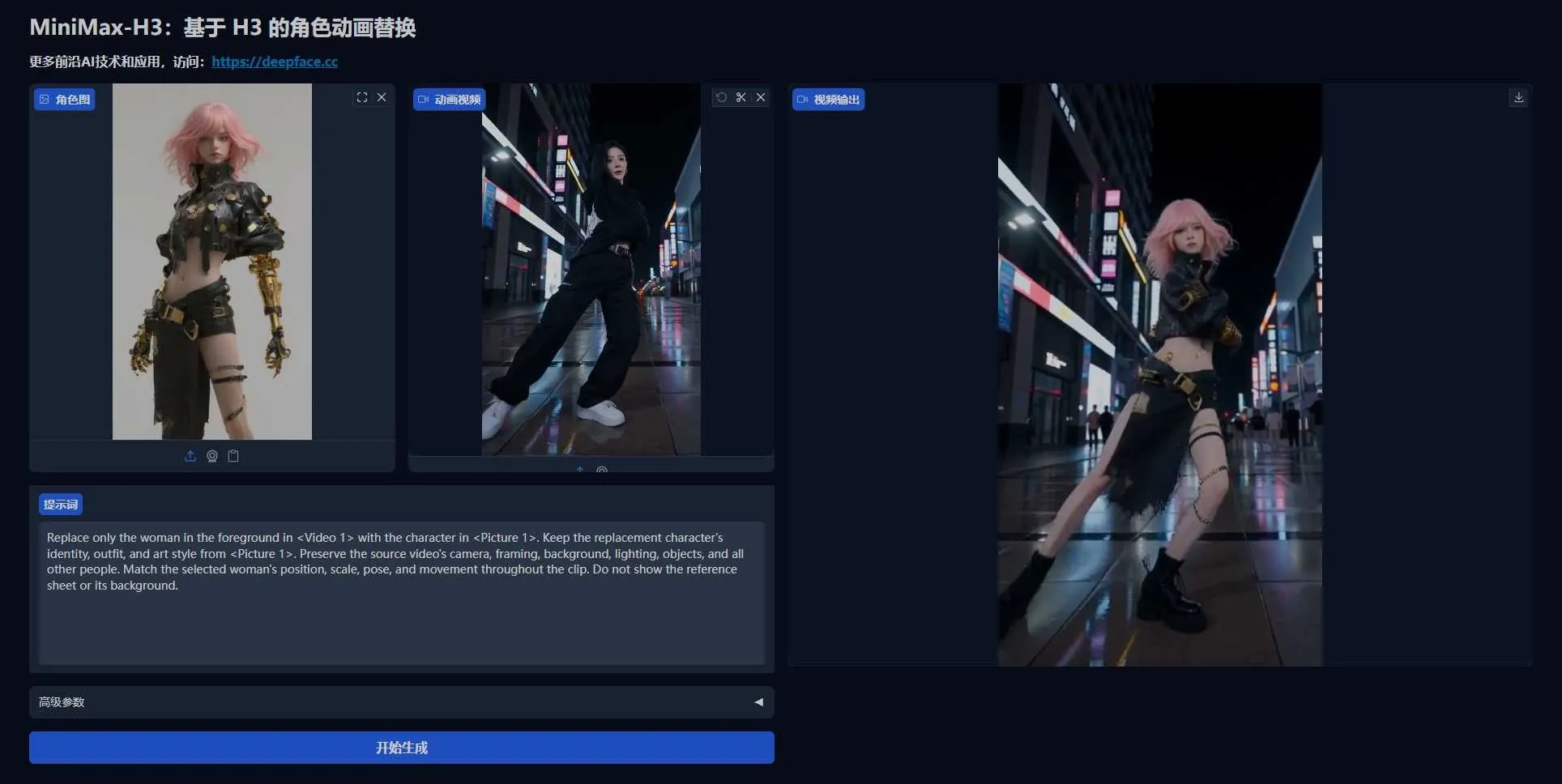
Task: Expand the 高级参数 advanced settings
Action: tap(402, 702)
